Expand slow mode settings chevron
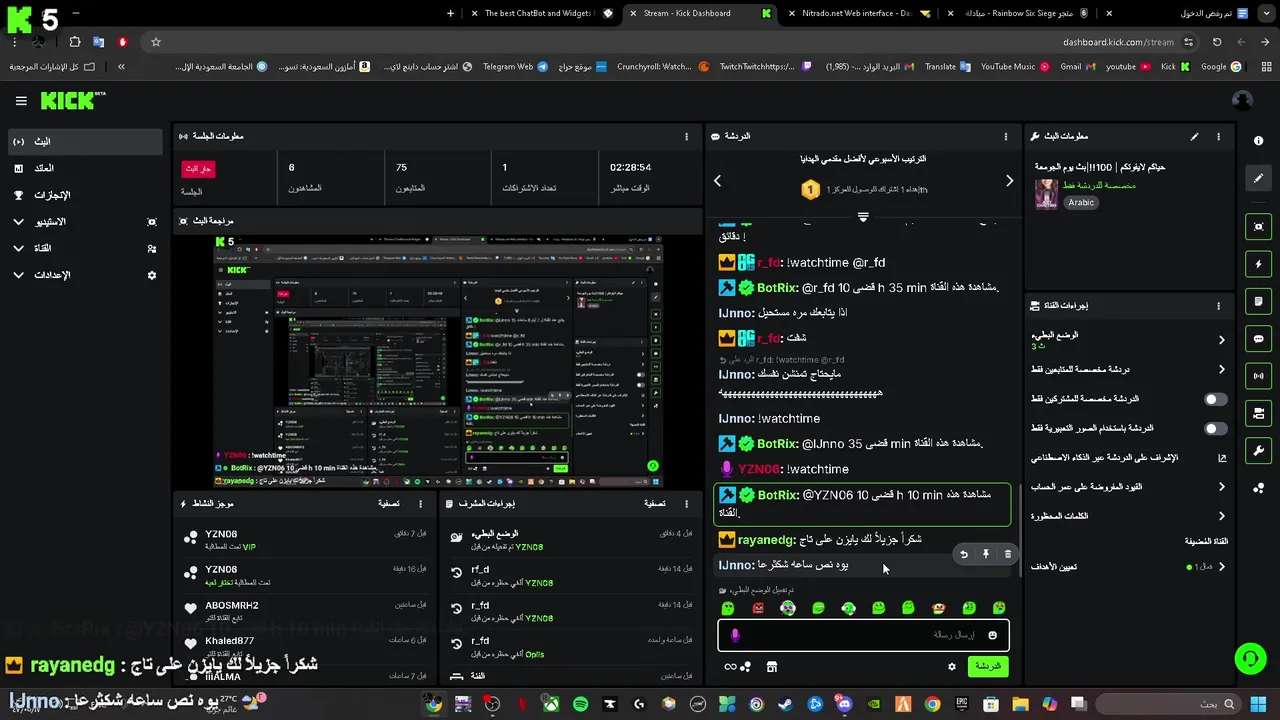Viewport: 1280px width, 720px height. (x=1221, y=340)
